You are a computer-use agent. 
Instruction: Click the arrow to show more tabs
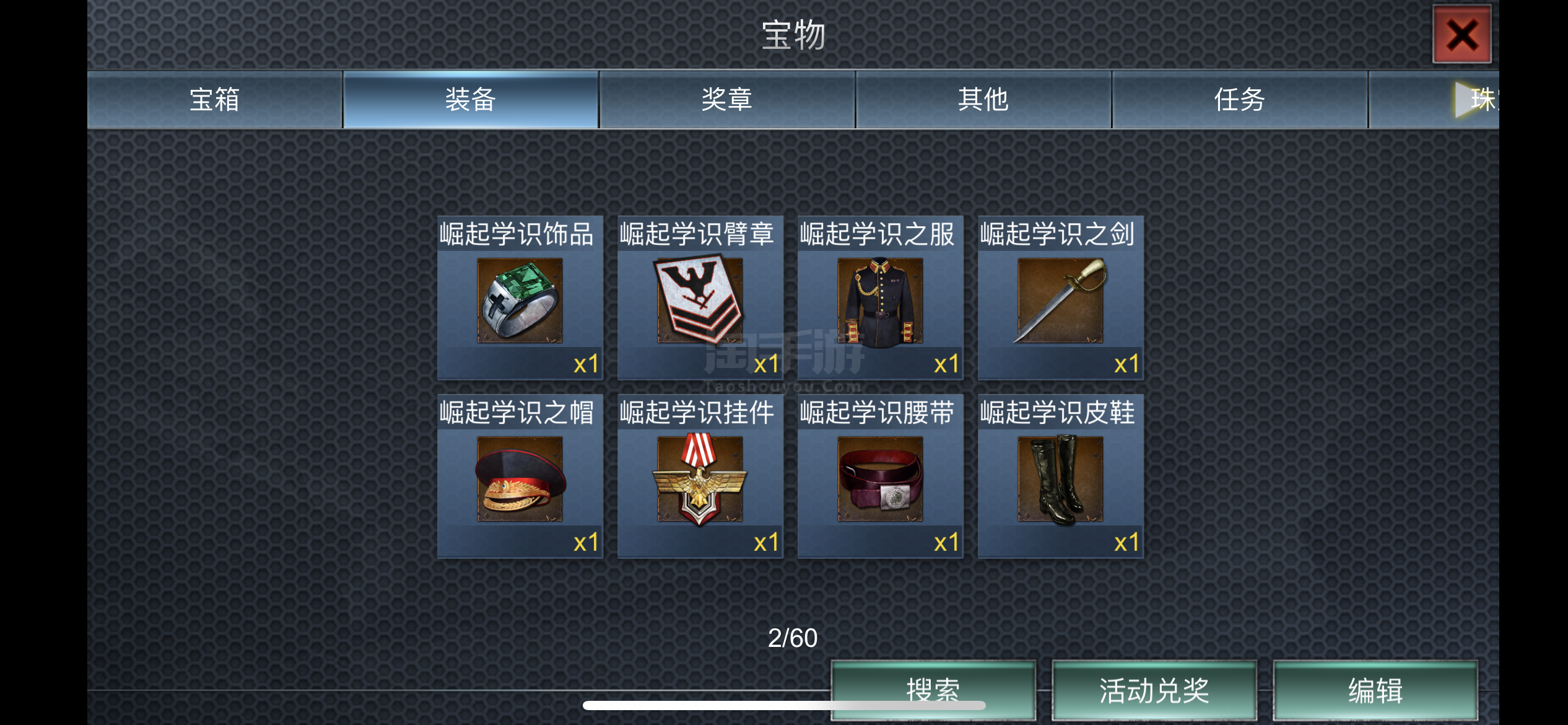pos(1466,99)
